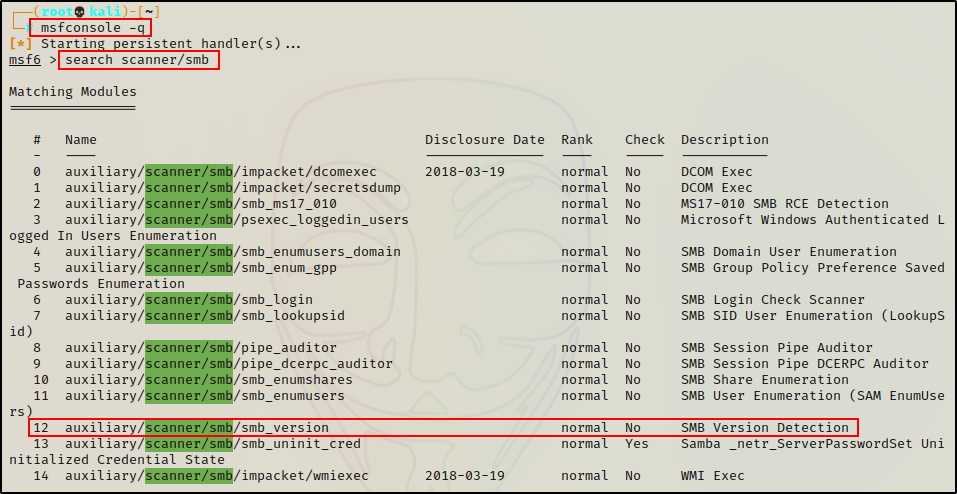The height and width of the screenshot is (494, 957).
Task: Click the Description column header
Action: click(724, 140)
